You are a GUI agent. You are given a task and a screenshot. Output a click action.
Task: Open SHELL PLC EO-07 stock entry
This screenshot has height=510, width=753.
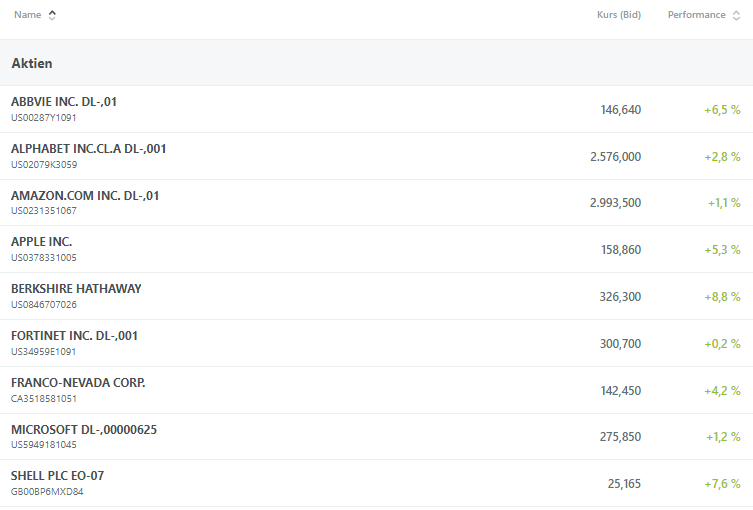[x=58, y=476]
